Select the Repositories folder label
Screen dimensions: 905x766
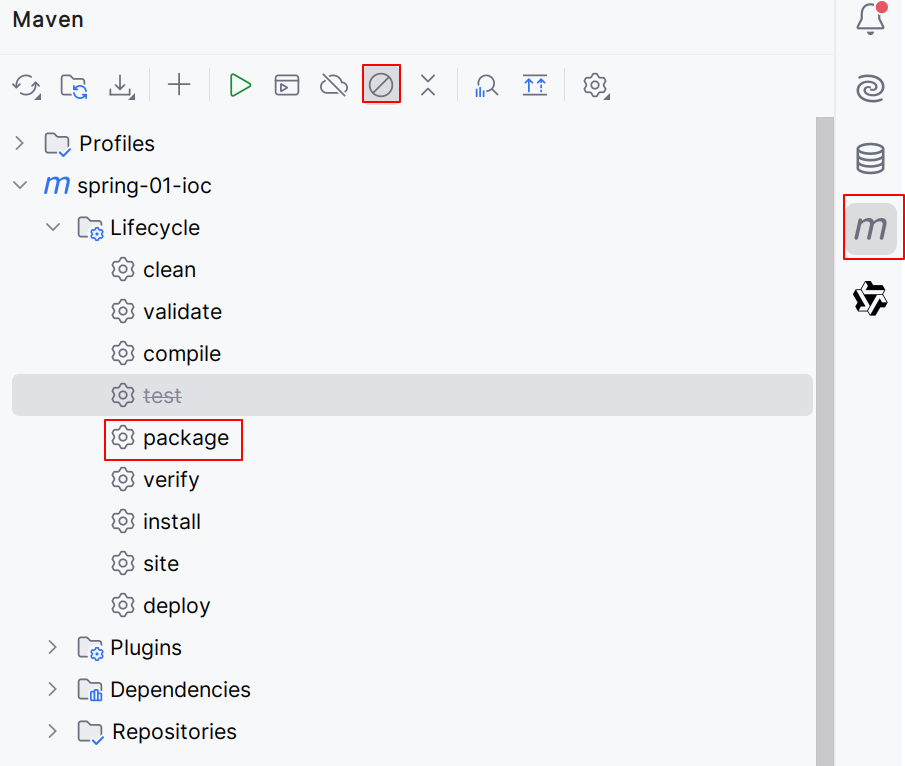(x=174, y=732)
